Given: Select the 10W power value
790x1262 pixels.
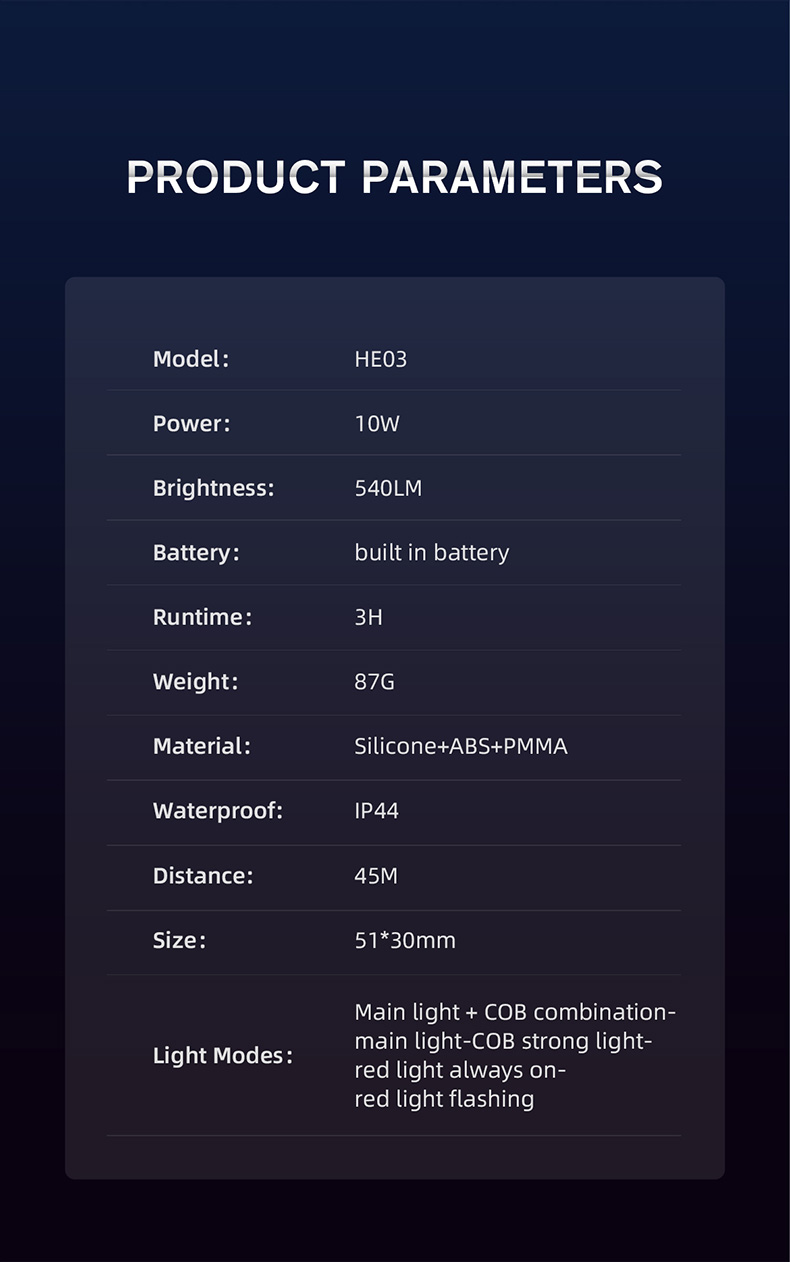Looking at the screenshot, I should (377, 424).
